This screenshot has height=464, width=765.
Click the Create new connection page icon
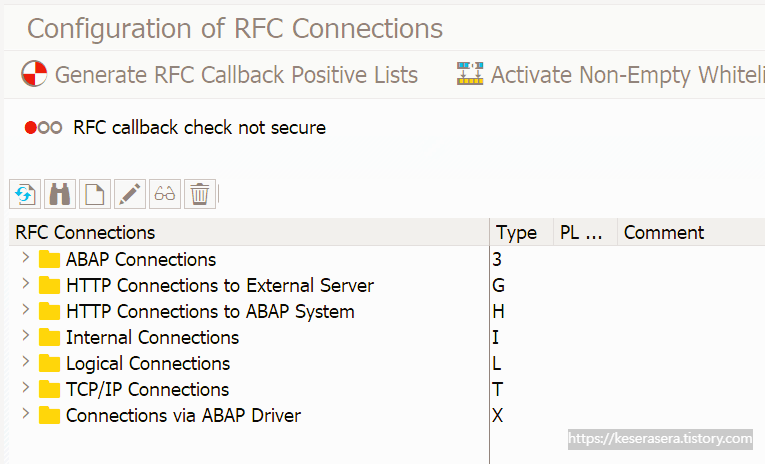point(95,194)
